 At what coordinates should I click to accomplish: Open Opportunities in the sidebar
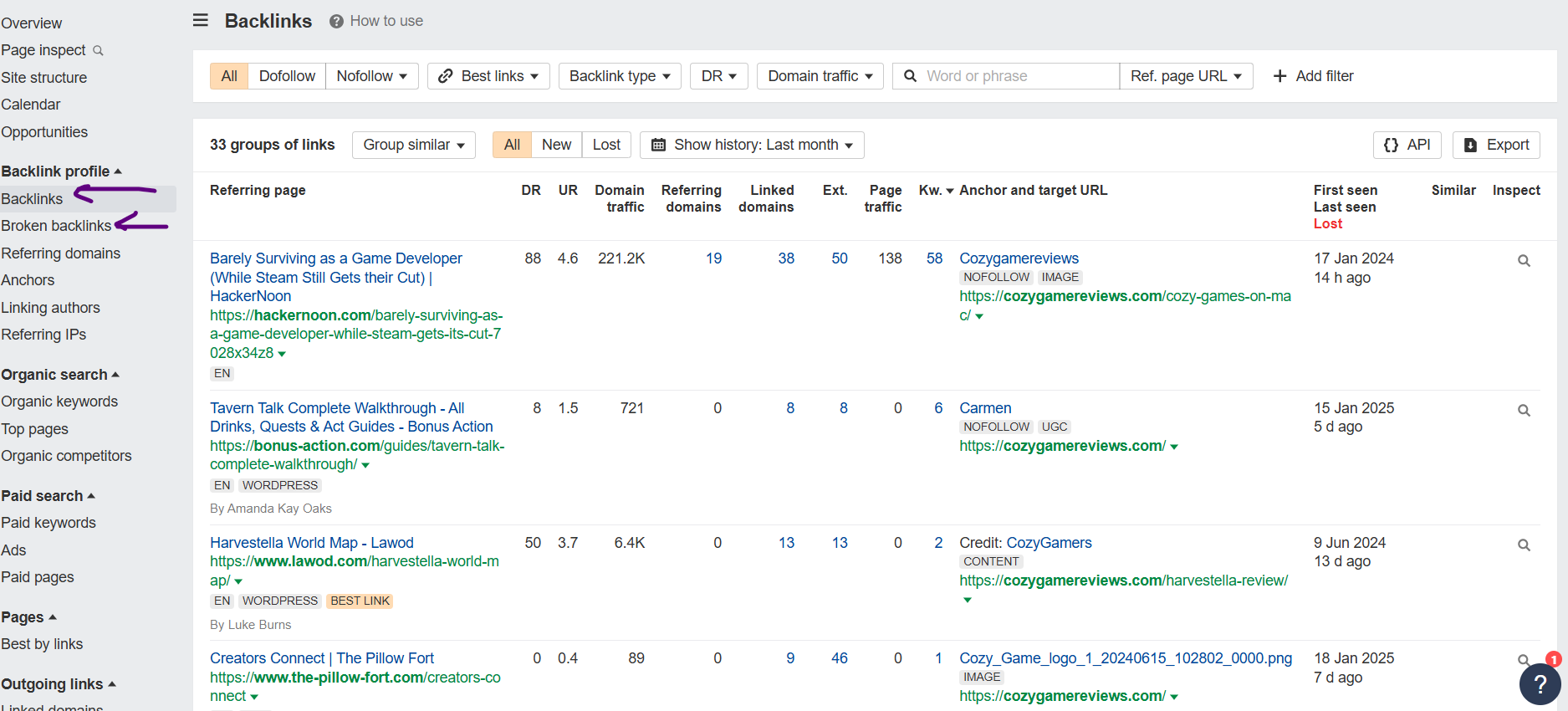point(44,132)
